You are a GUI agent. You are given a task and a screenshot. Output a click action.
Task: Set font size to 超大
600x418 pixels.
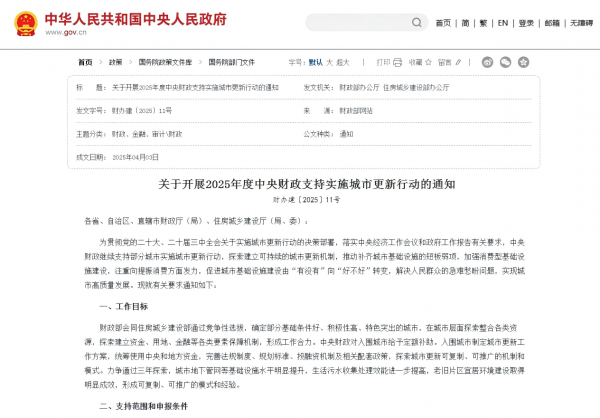tap(343, 62)
